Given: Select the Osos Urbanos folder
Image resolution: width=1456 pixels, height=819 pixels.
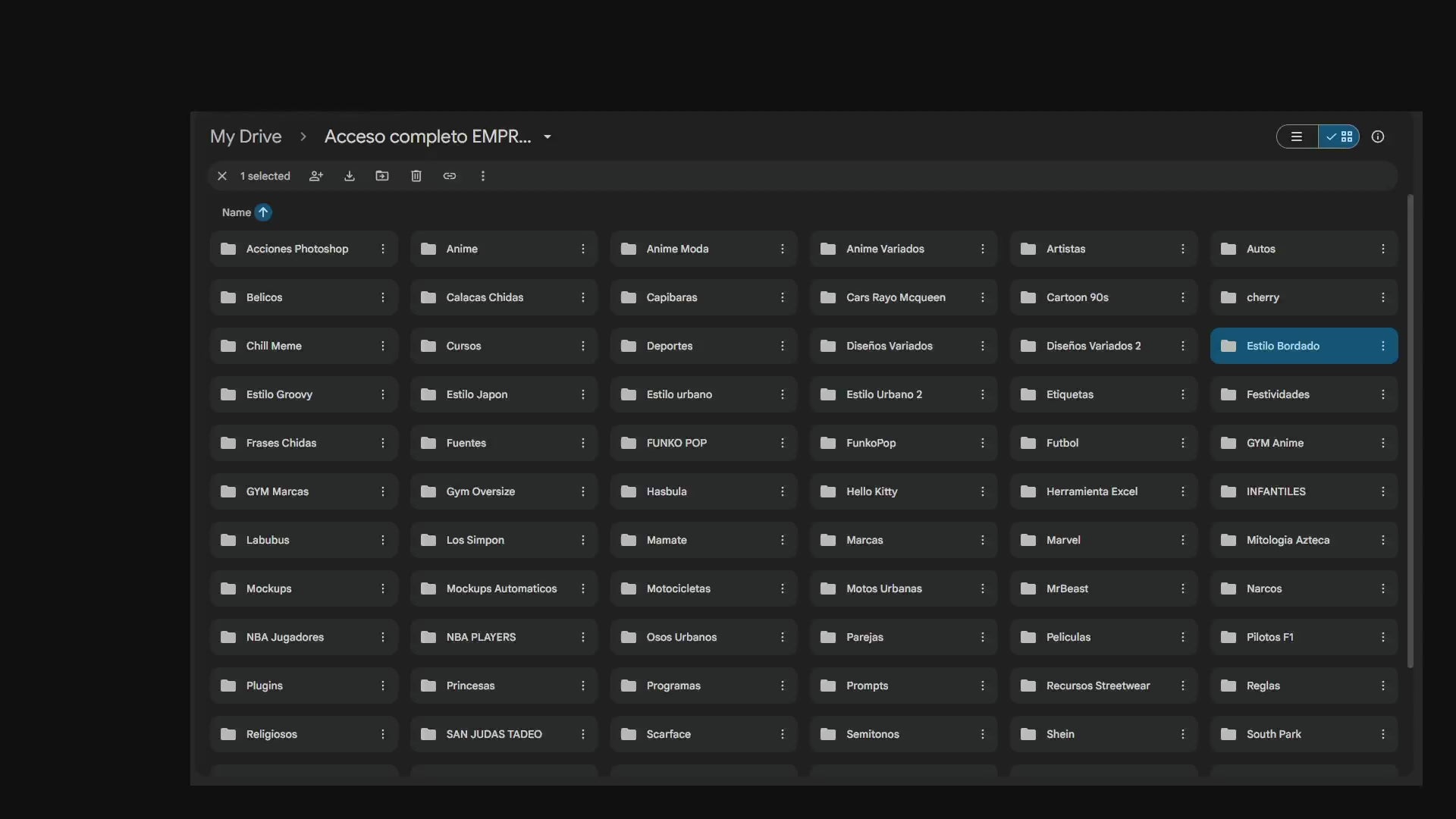Looking at the screenshot, I should tap(704, 637).
